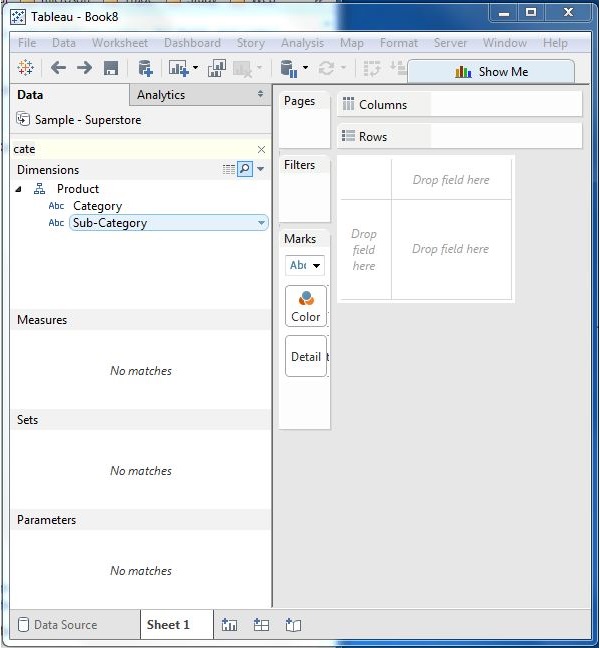Open the Data Source tab
This screenshot has width=600, height=648.
58,625
